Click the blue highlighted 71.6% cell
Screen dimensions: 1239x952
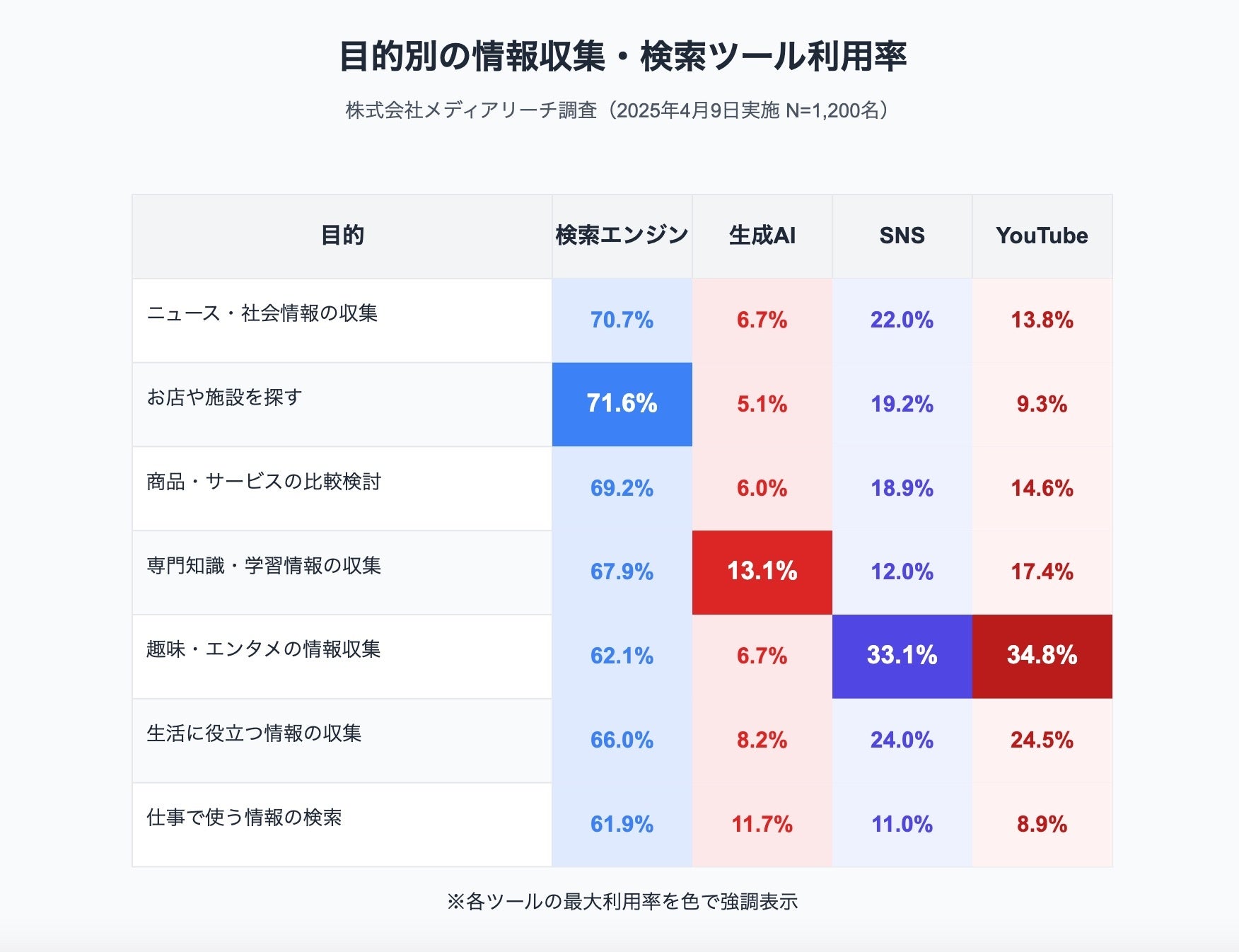[x=622, y=404]
